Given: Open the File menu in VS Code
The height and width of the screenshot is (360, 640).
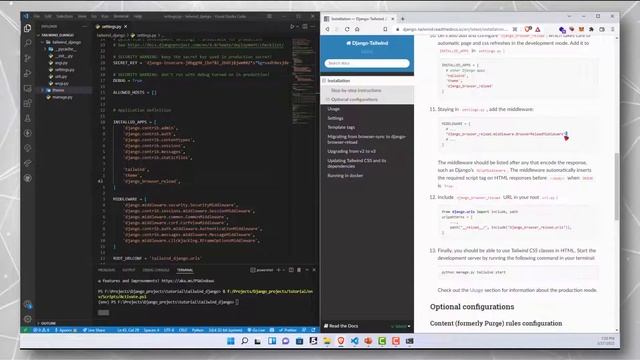Looking at the screenshot, I should [x=37, y=16].
